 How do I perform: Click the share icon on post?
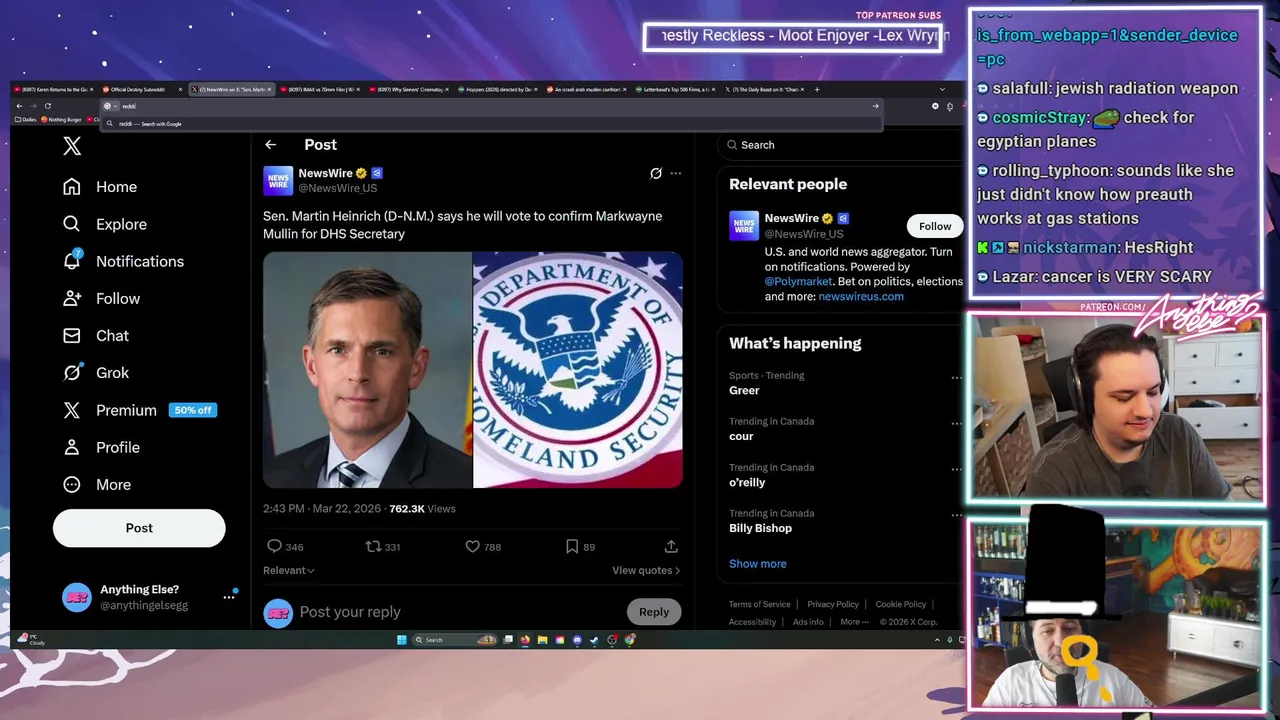coord(671,546)
